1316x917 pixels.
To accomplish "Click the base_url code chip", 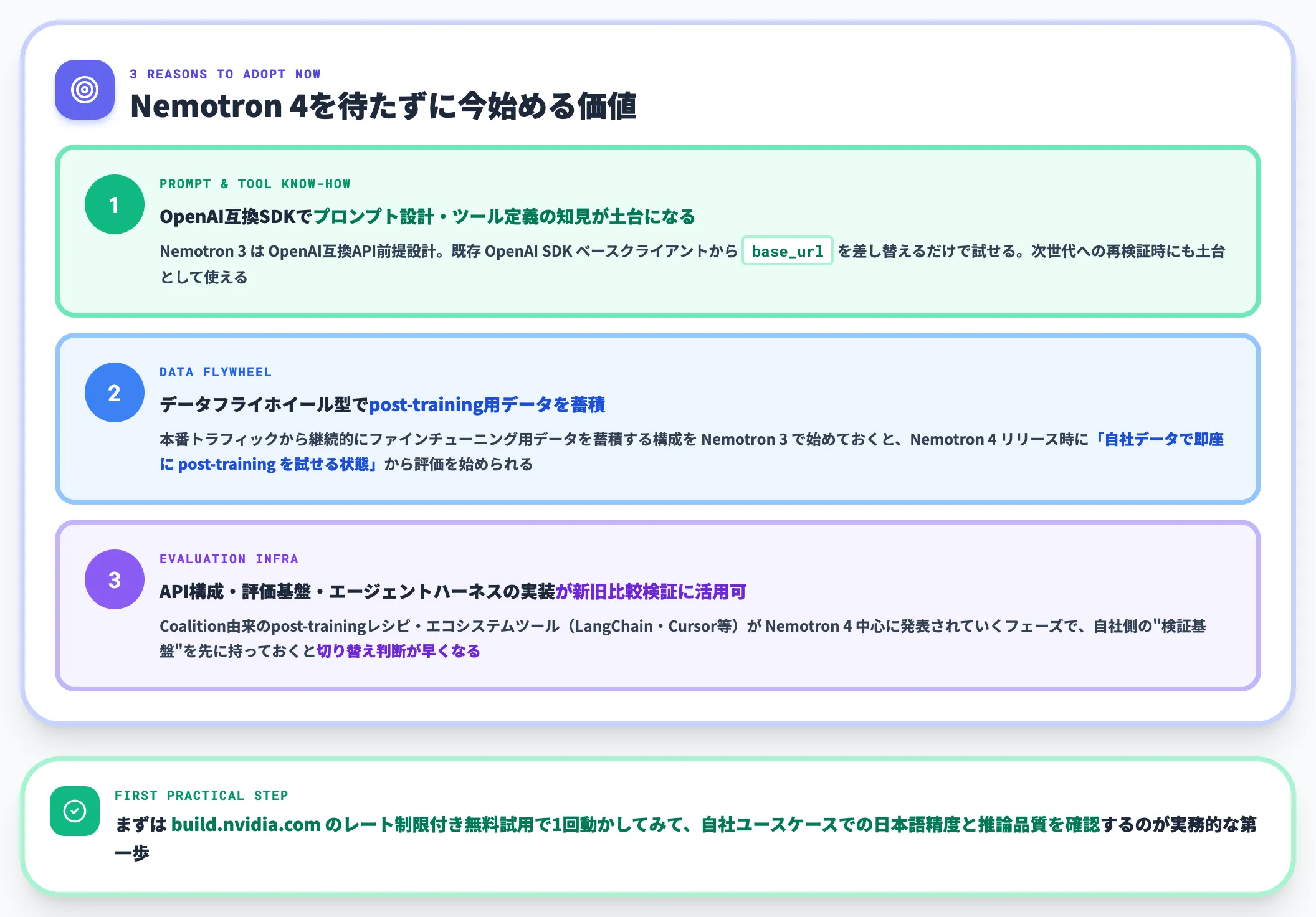I will (x=788, y=251).
